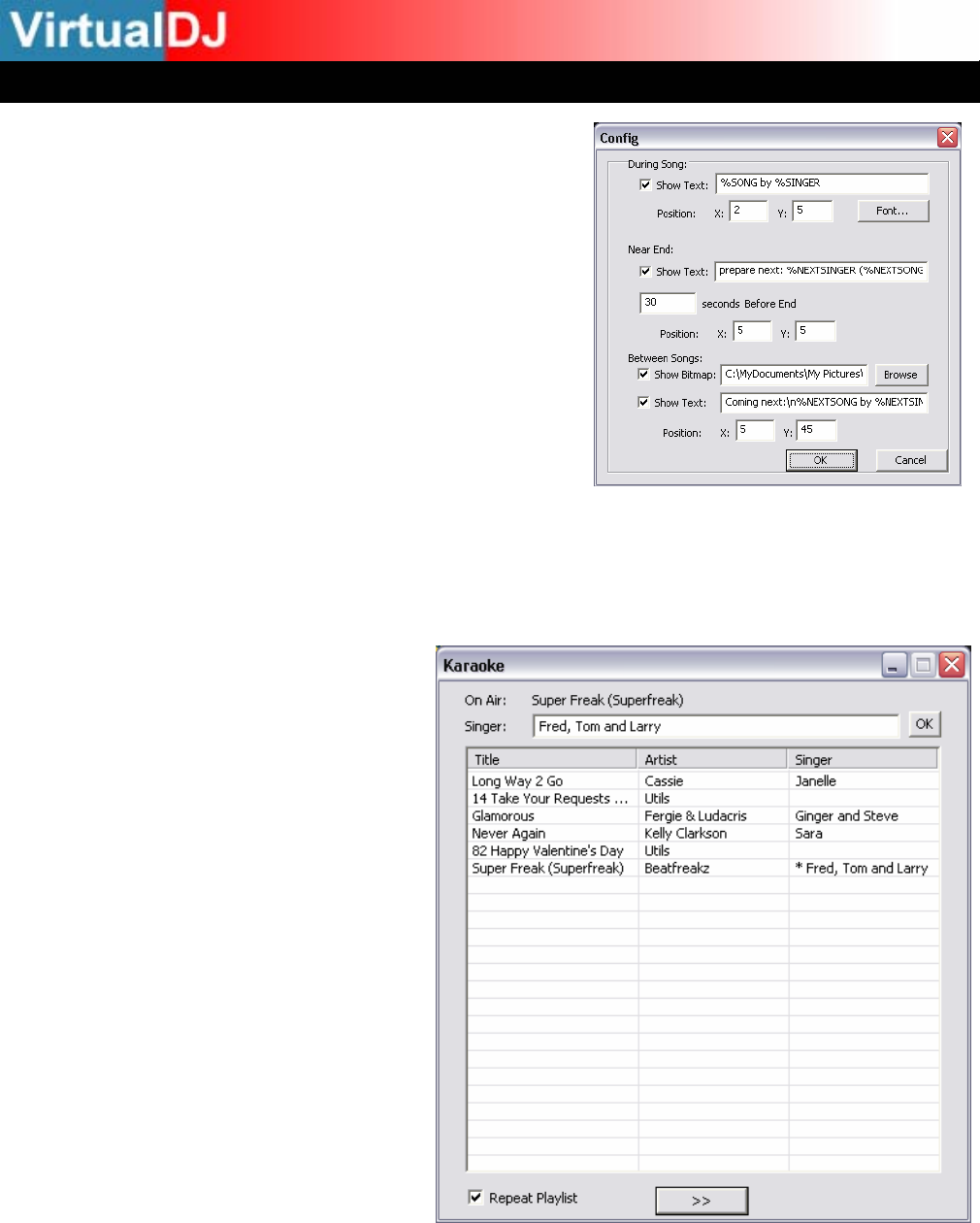
Task: Click * Fred, Tom and Larry cell
Action: pyautogui.click(x=862, y=868)
